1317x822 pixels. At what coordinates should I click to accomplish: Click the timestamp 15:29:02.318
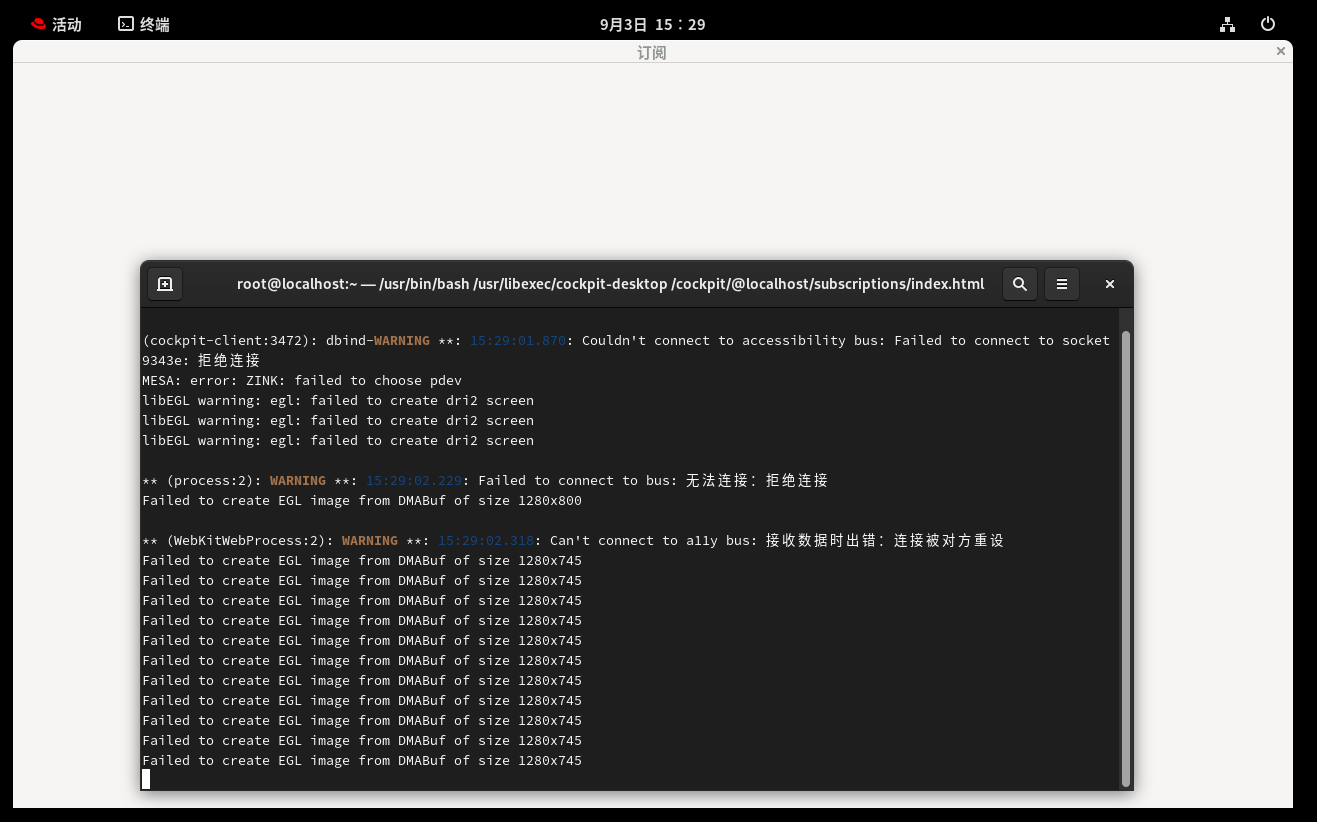(486, 541)
